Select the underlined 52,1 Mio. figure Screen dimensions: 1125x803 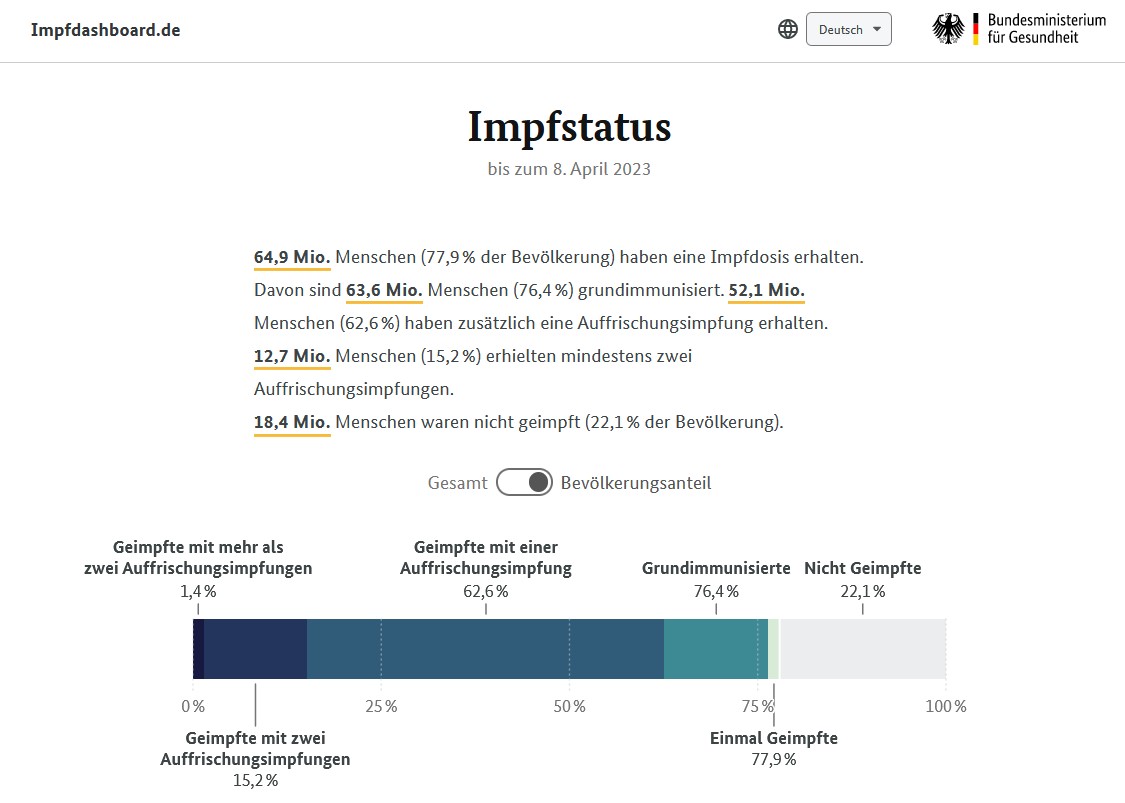(766, 291)
